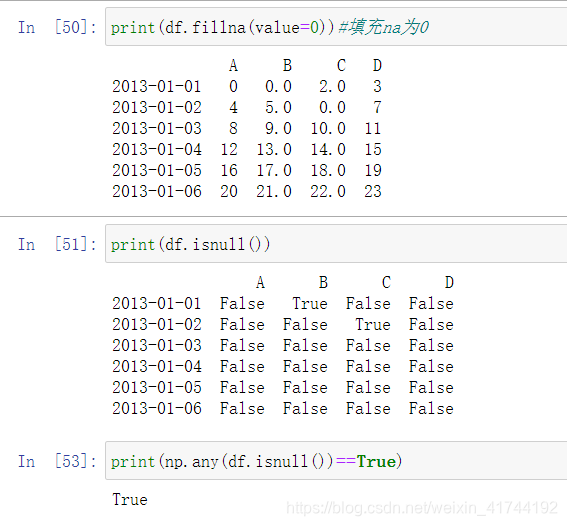
Task: Click value 12 in fillna output
Action: pyautogui.click(x=229, y=149)
